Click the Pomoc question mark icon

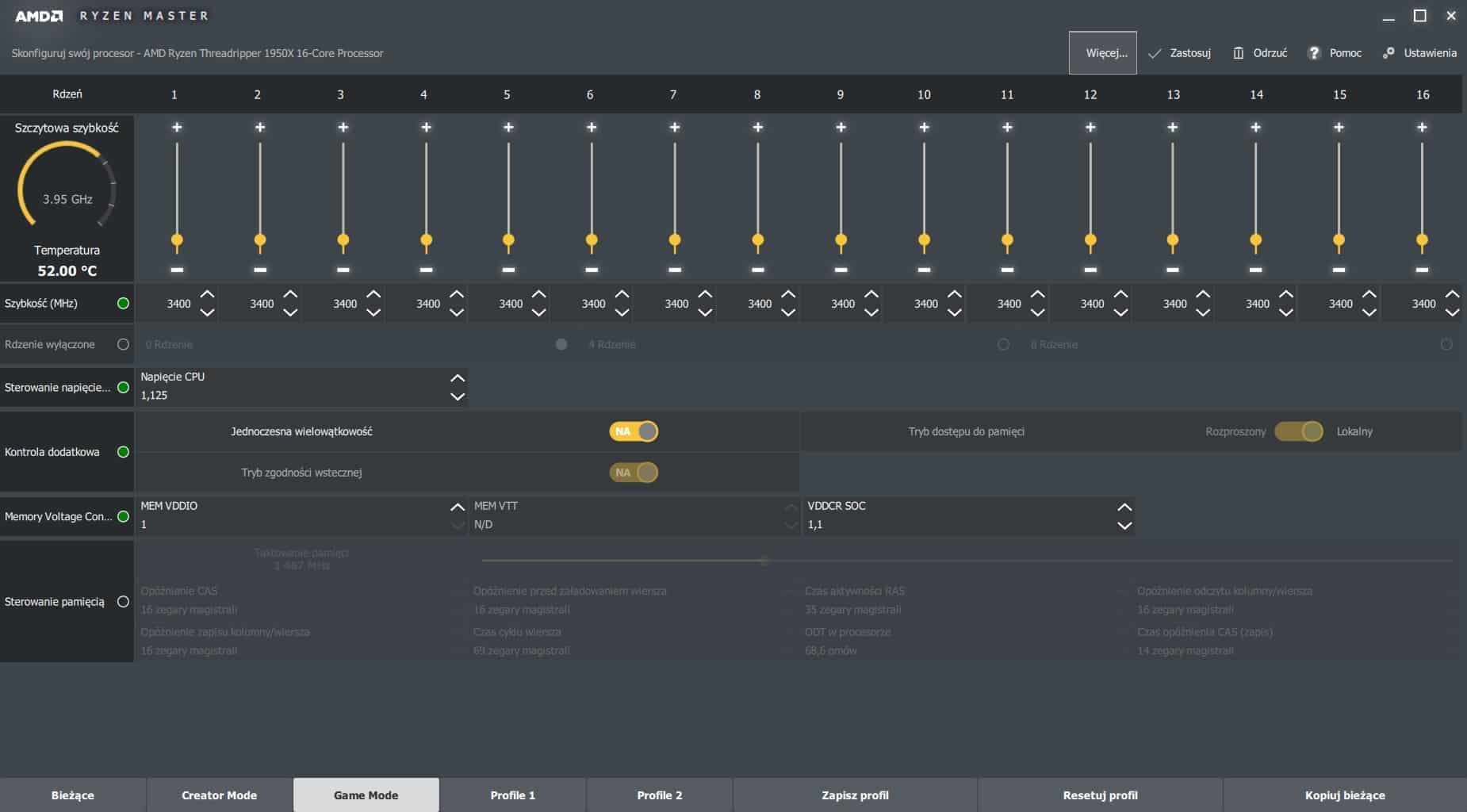(x=1314, y=53)
